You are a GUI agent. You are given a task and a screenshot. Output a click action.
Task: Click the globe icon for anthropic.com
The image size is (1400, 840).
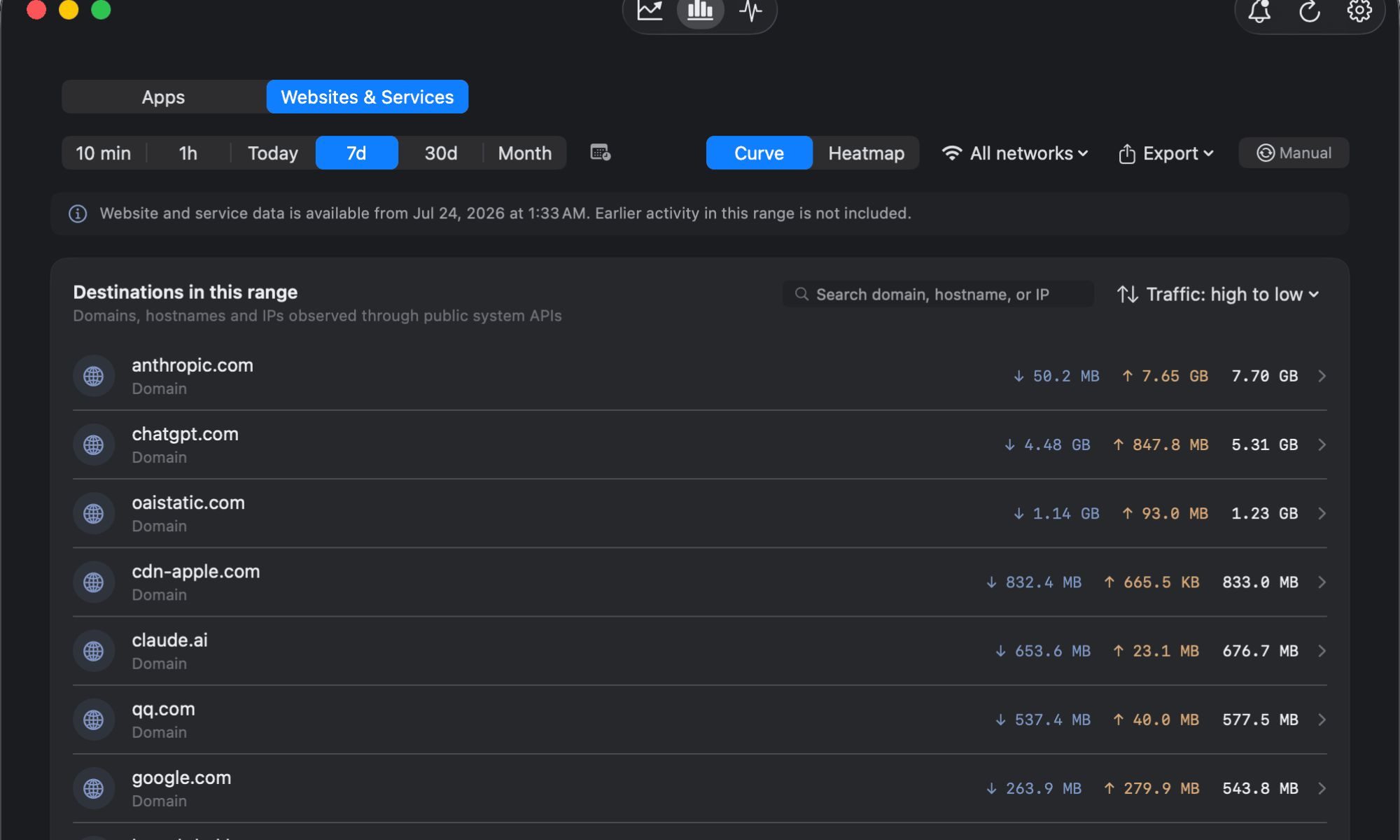click(94, 377)
